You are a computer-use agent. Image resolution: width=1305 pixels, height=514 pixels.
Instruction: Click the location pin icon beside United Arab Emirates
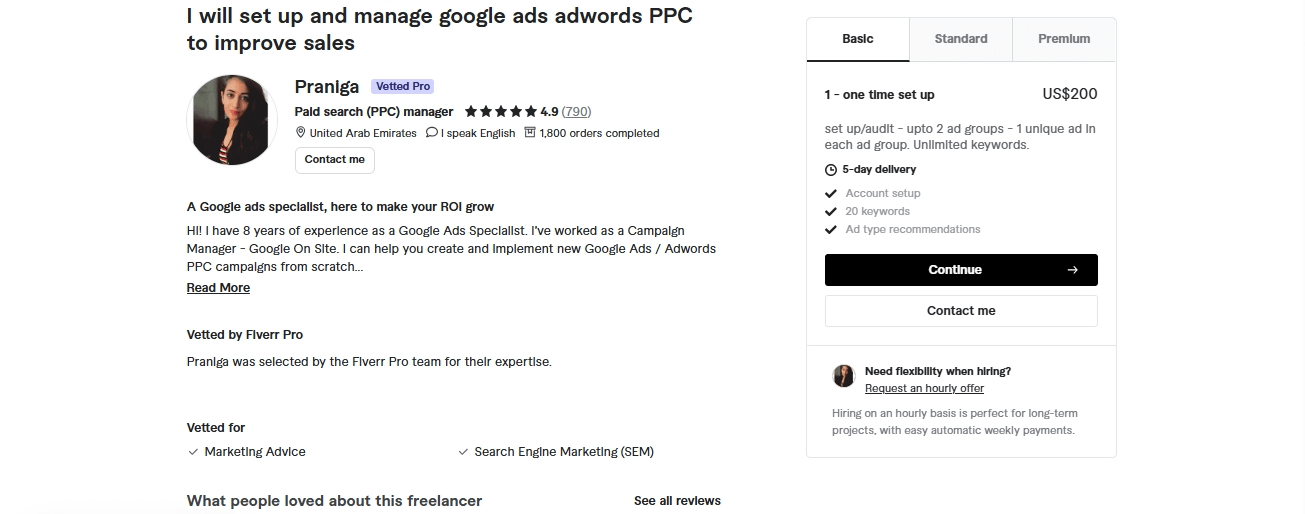pyautogui.click(x=300, y=133)
